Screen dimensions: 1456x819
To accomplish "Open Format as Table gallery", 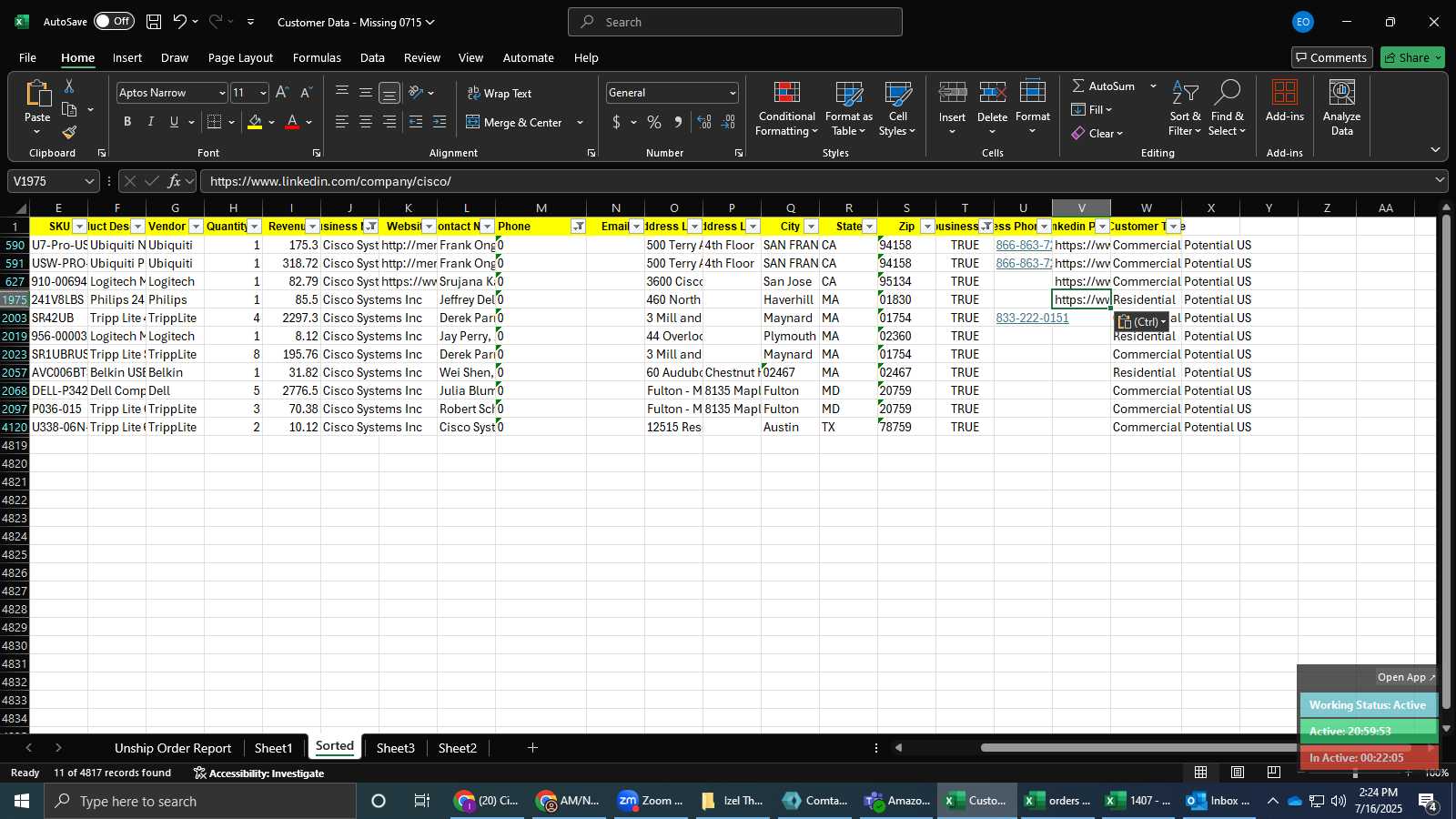I will (848, 109).
